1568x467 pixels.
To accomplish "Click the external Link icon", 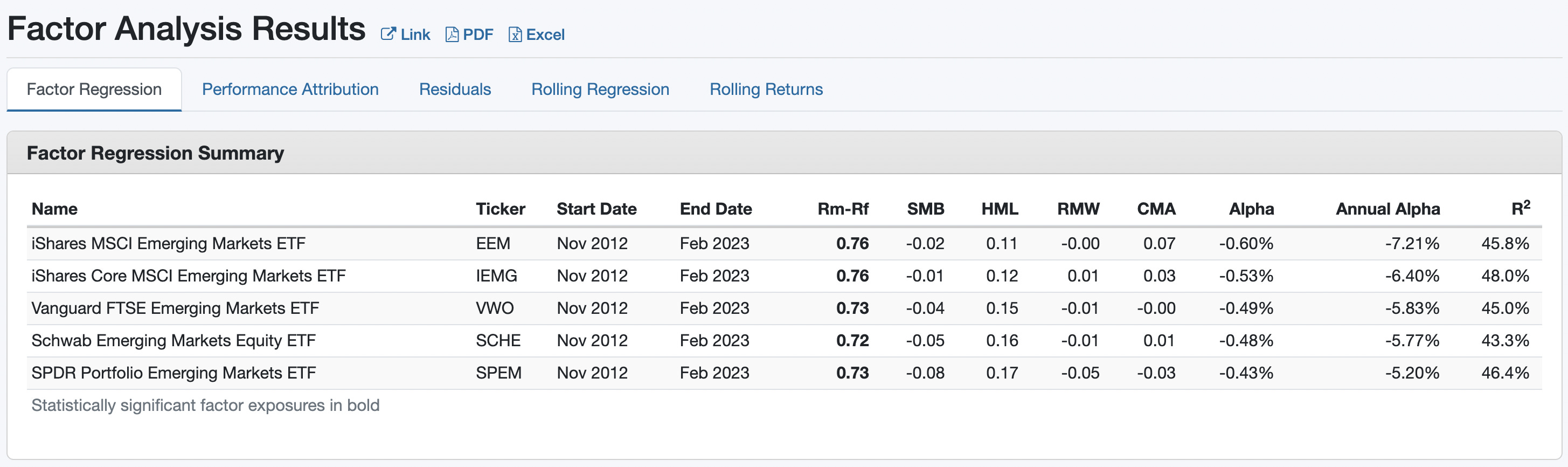I will tap(388, 34).
